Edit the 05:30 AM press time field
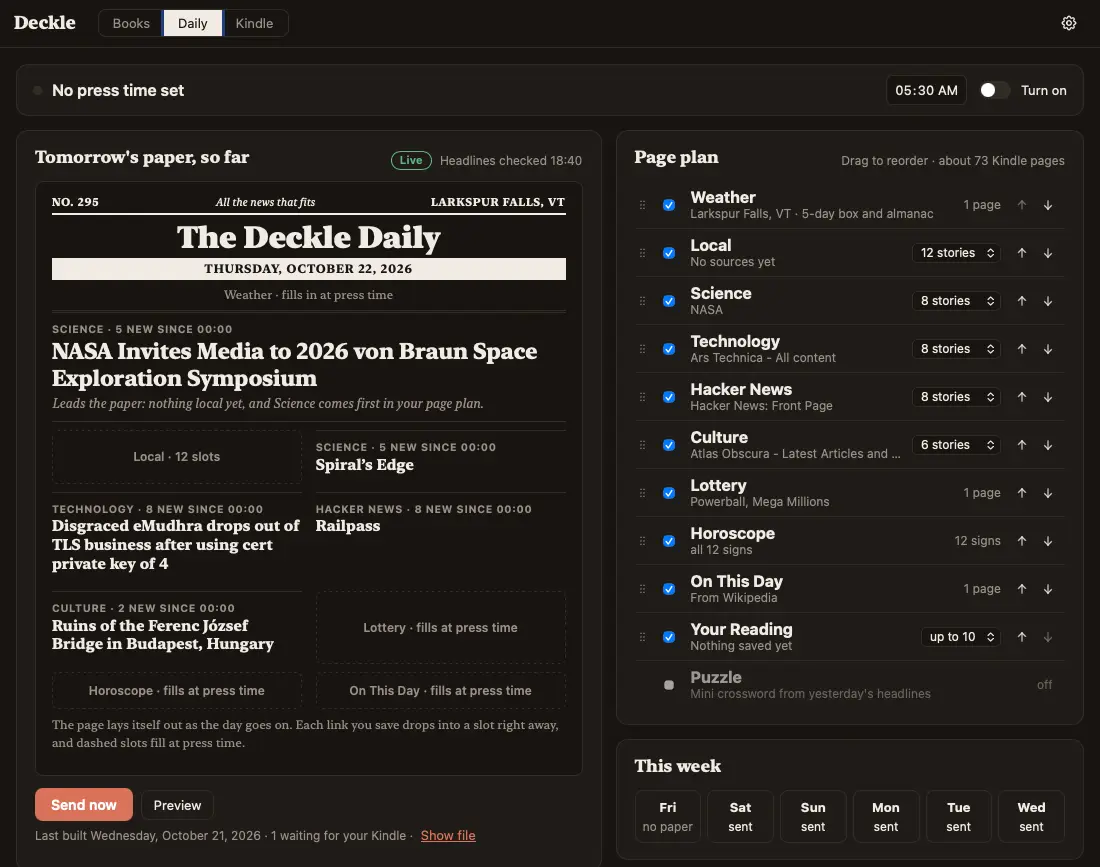The width and height of the screenshot is (1100, 867). point(926,90)
